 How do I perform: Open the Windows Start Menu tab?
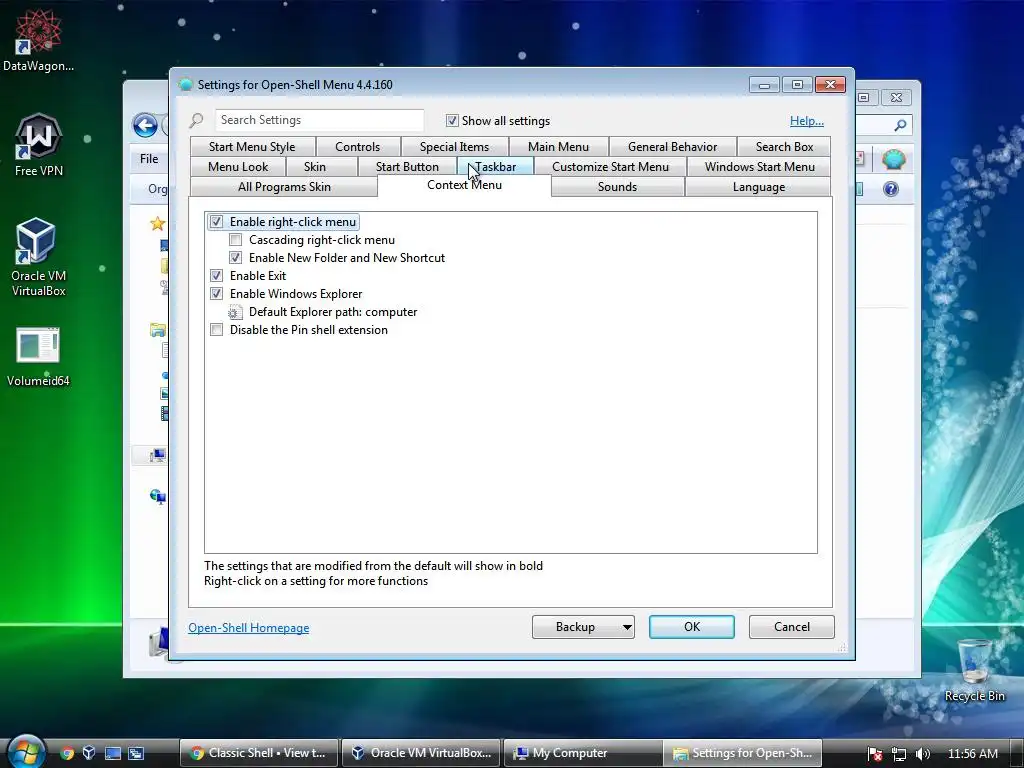click(x=760, y=167)
